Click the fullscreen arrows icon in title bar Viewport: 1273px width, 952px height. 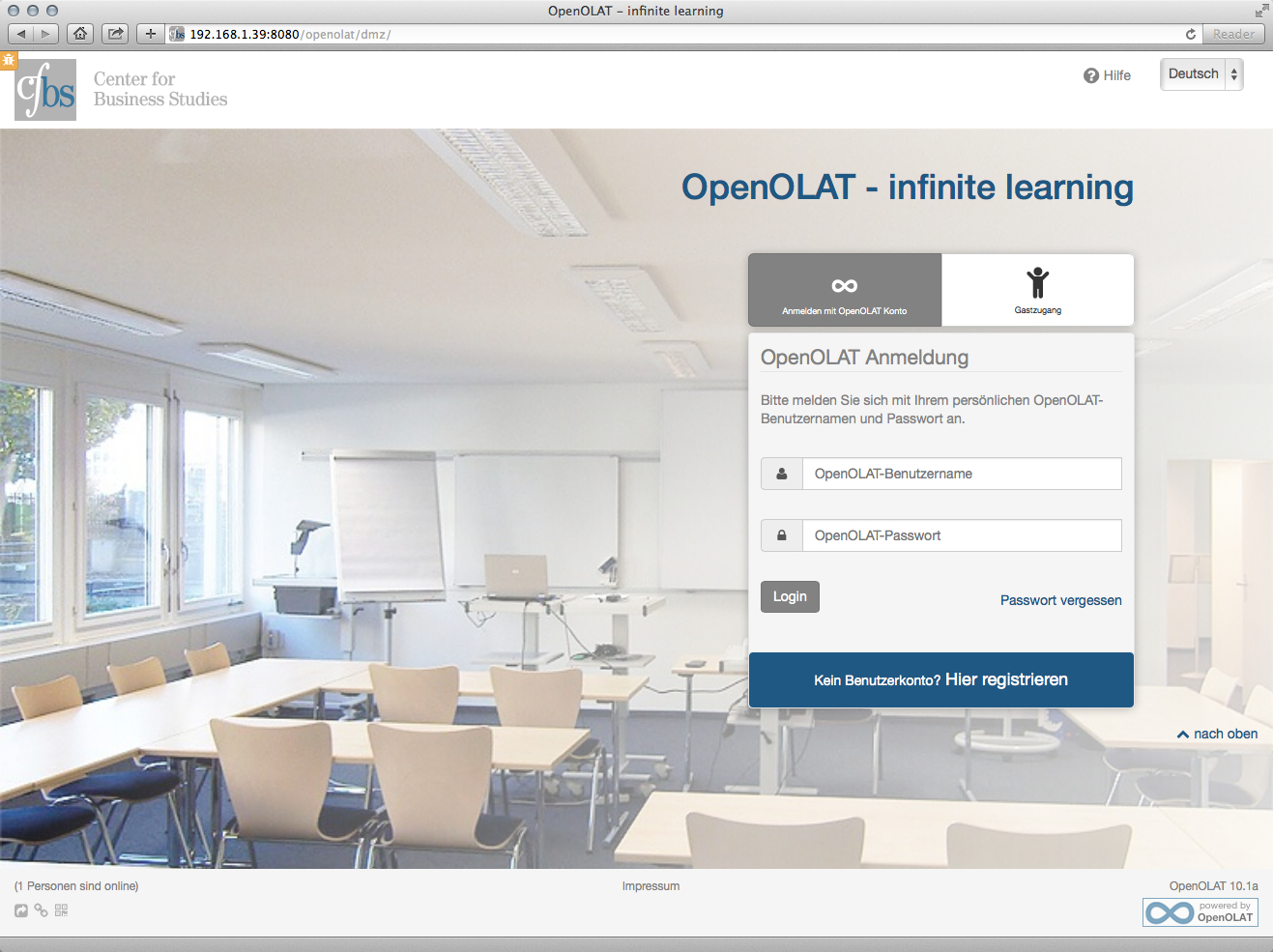1261,11
